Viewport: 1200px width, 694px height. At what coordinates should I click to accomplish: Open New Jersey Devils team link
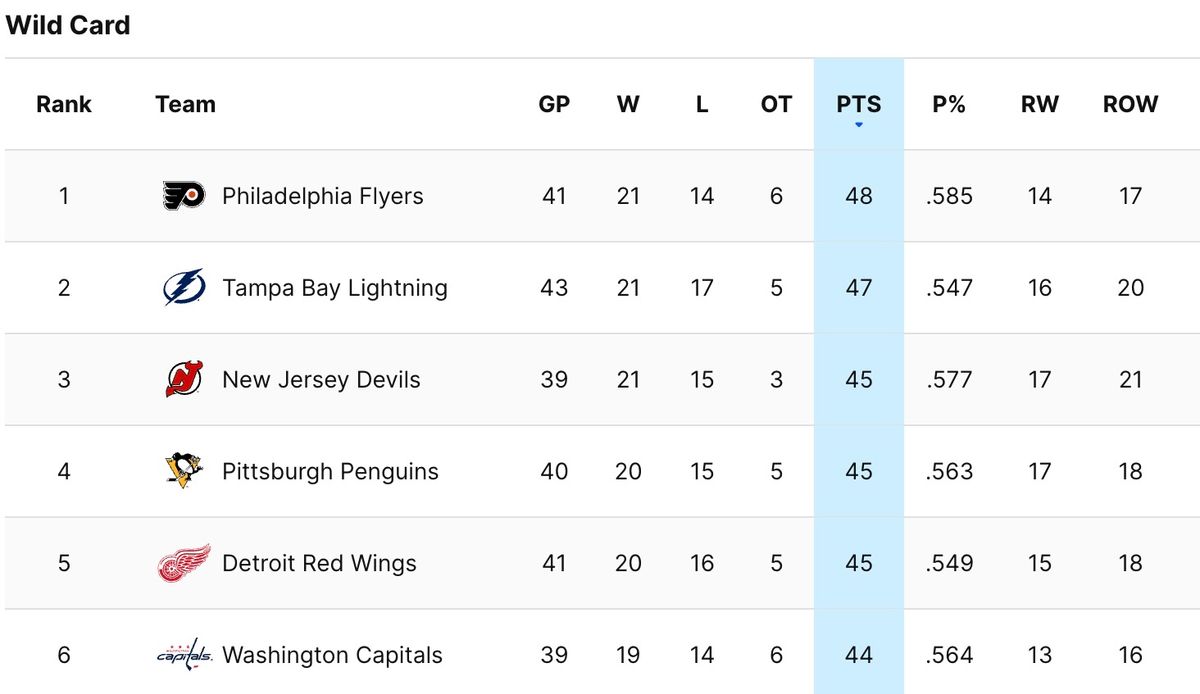pos(321,380)
